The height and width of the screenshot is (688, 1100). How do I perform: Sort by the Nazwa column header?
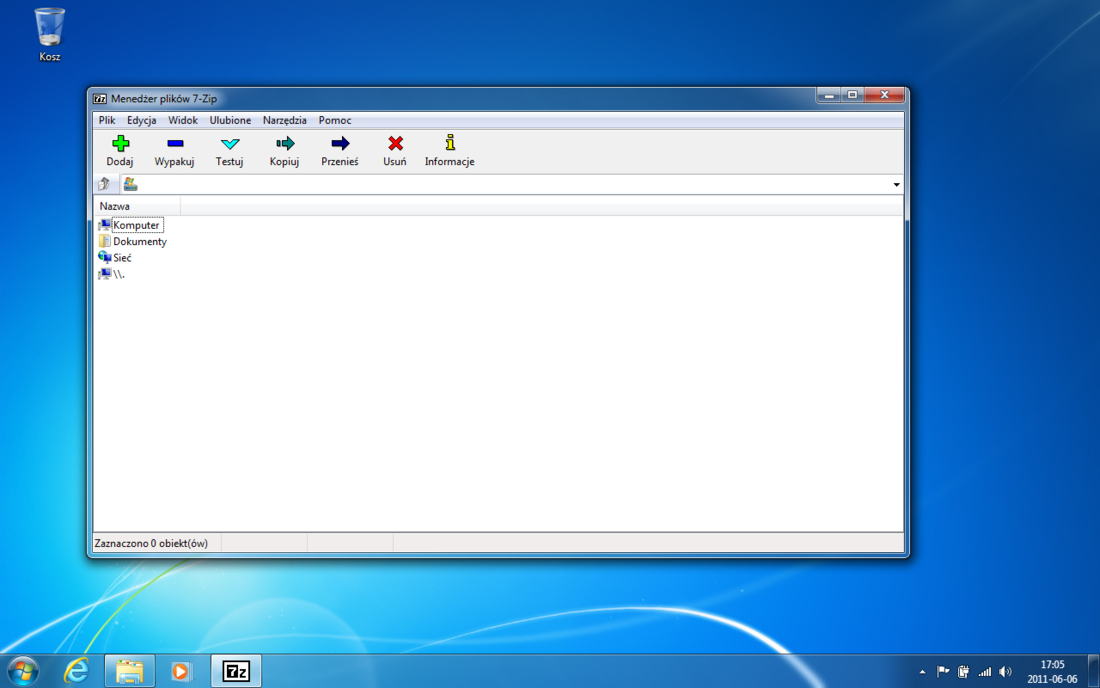pos(137,206)
